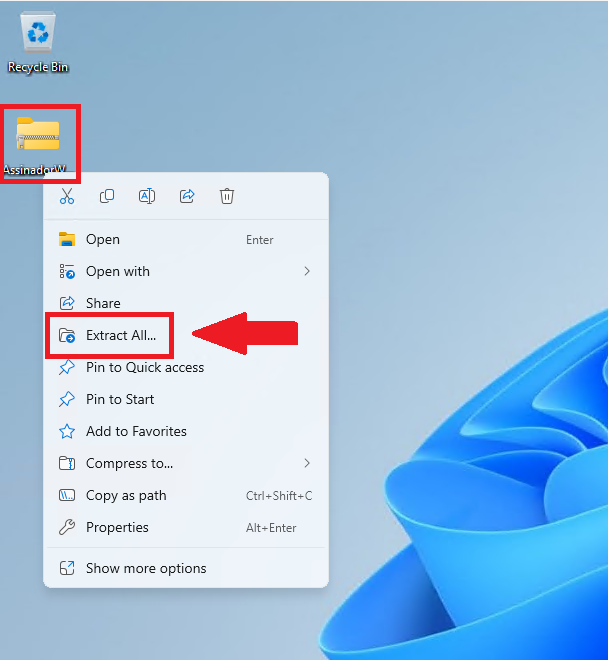Click the zip icon beside Compress to...

(x=67, y=463)
